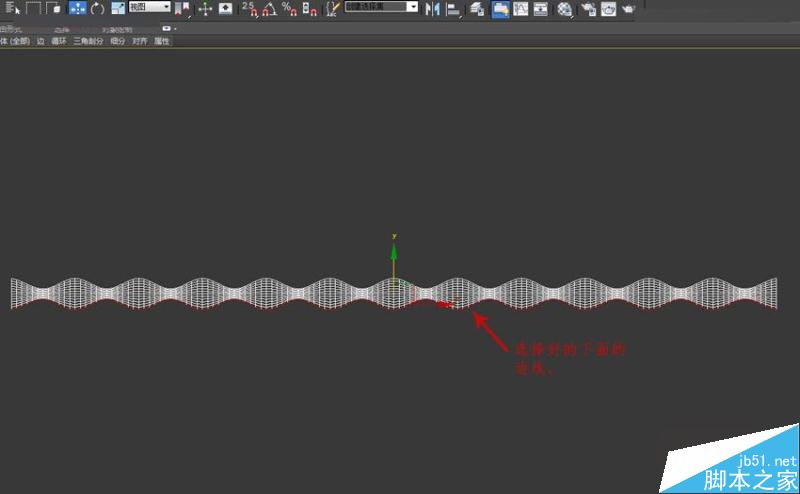Open the Schematic View icon
Screen dimensions: 800x494
click(x=540, y=9)
